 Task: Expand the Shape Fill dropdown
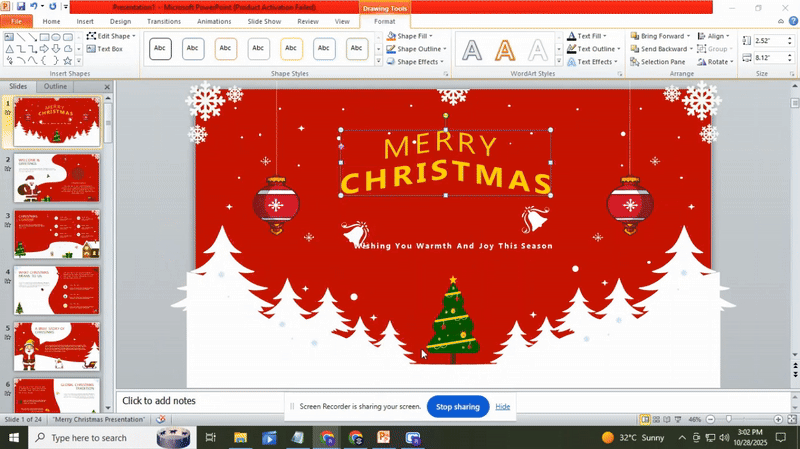point(413,36)
